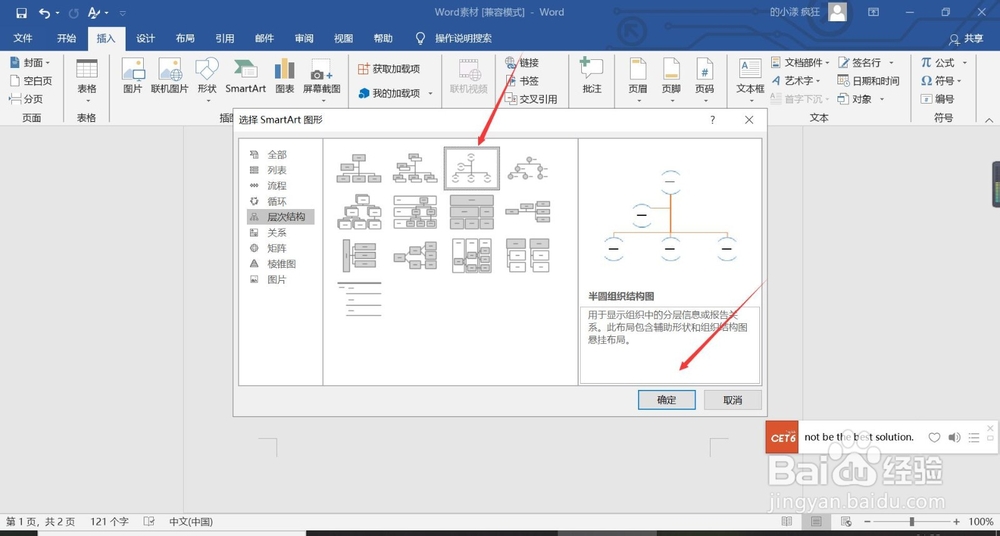The height and width of the screenshot is (536, 1000).
Task: Insert a Cross-reference (交叉引用)
Action: [531, 99]
